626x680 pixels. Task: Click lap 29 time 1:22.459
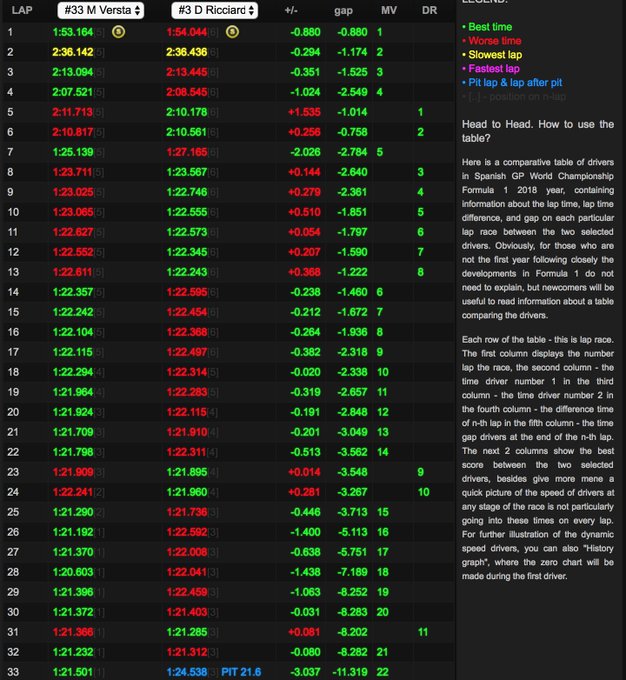tap(187, 592)
